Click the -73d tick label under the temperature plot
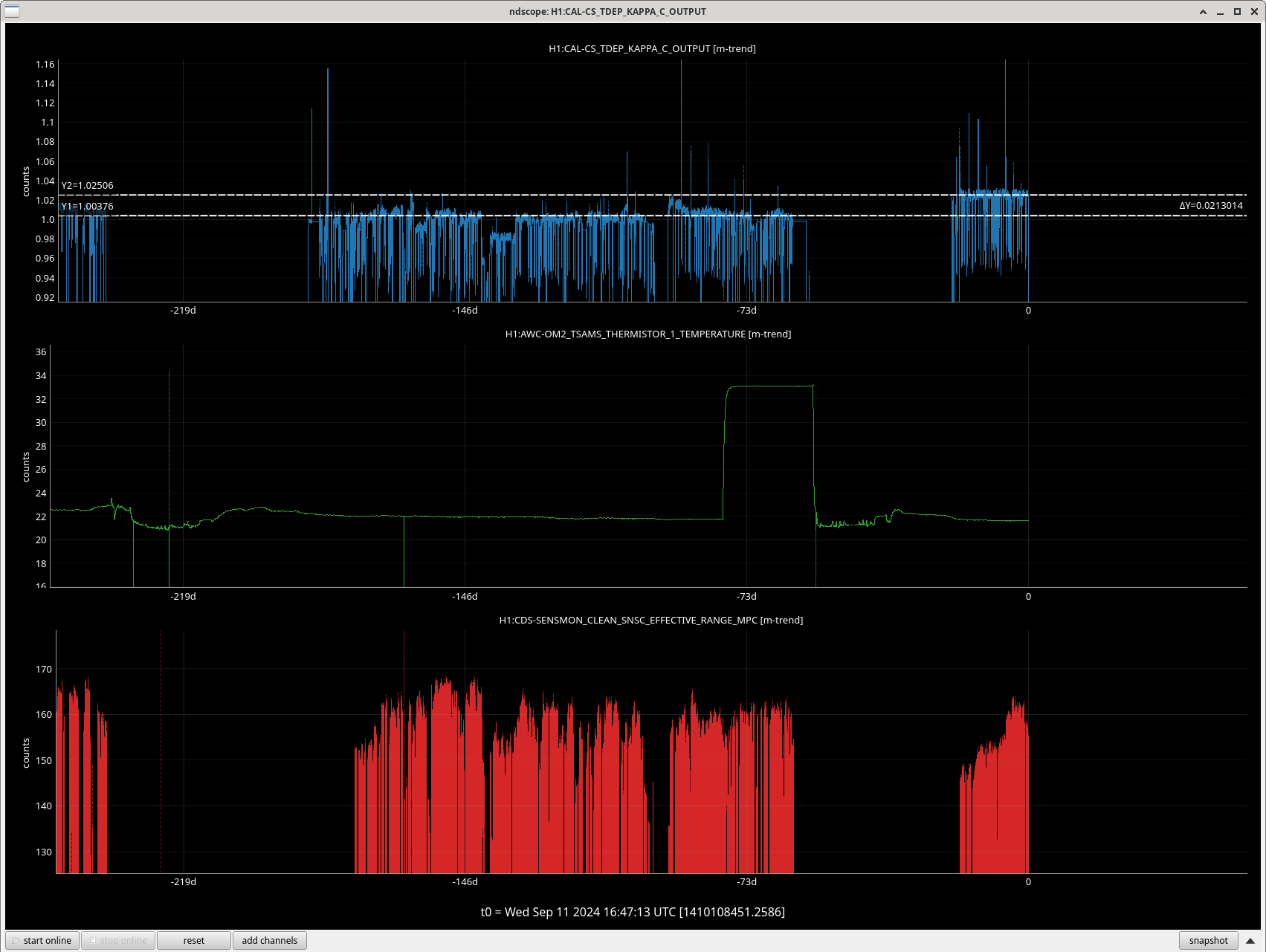 746,597
